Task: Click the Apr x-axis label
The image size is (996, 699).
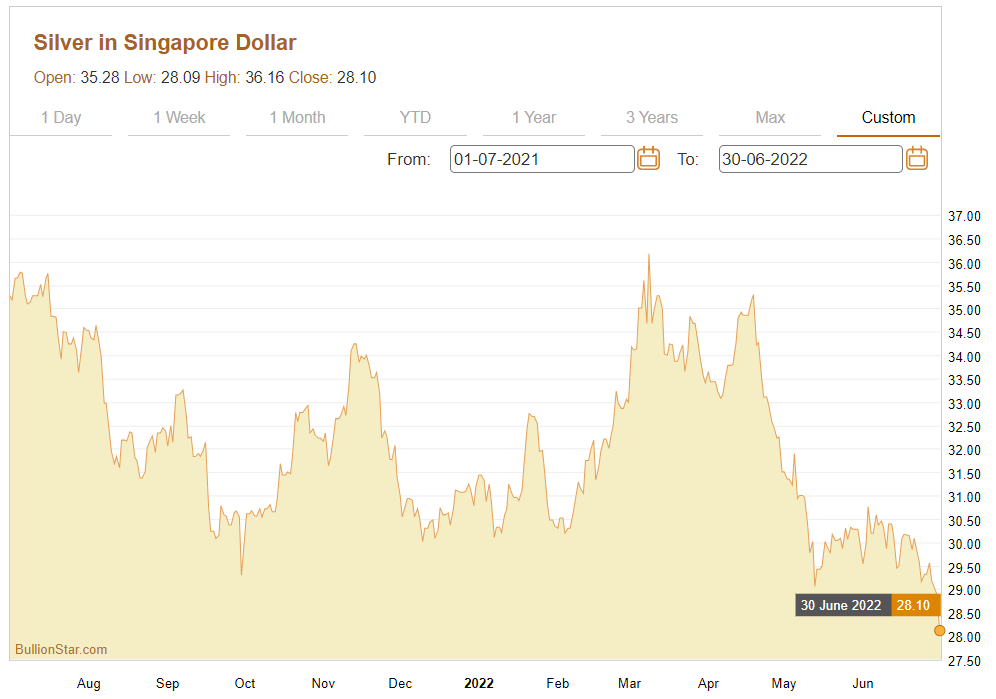Action: click(x=708, y=684)
